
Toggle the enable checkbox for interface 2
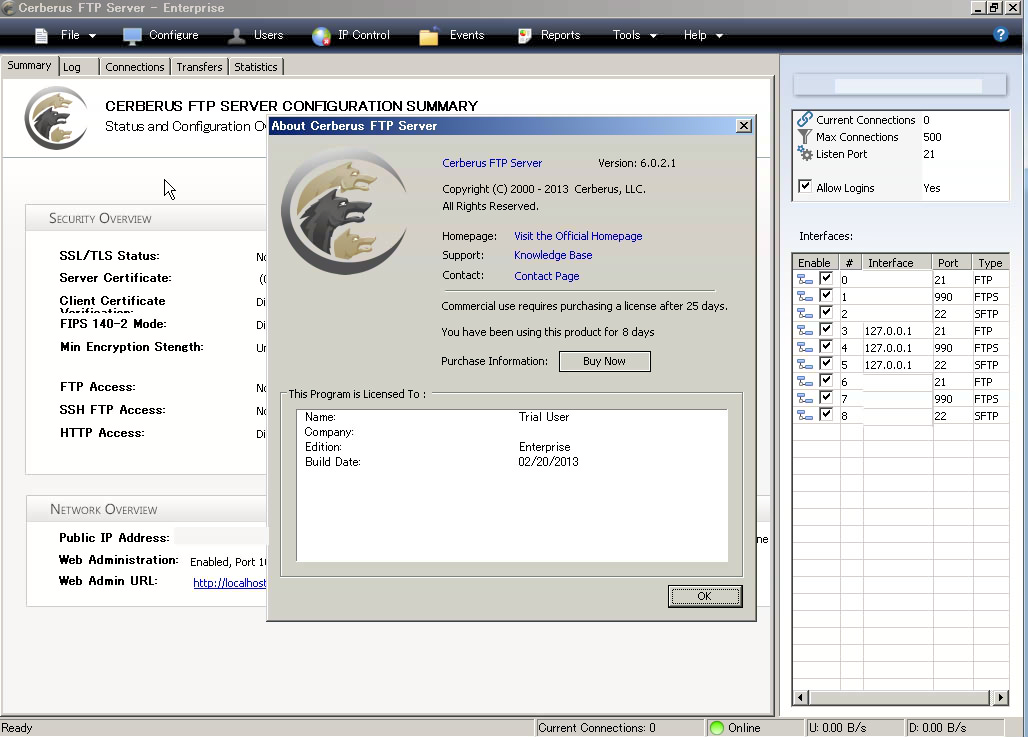point(825,313)
